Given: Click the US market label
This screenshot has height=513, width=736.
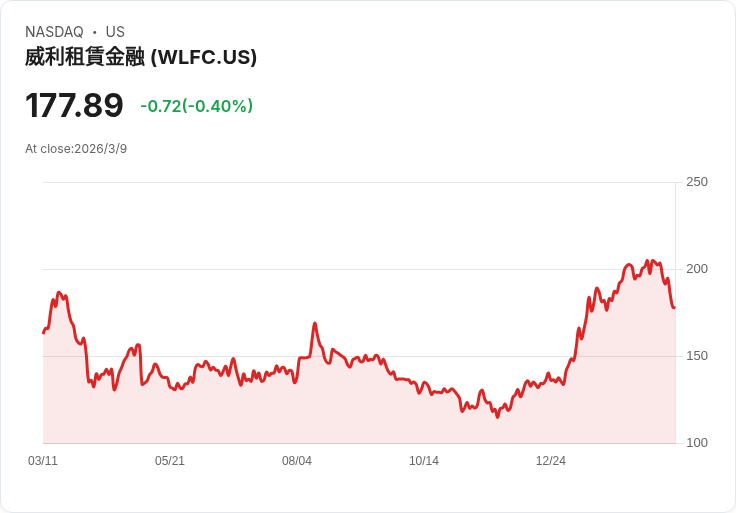Looking at the screenshot, I should pos(115,32).
